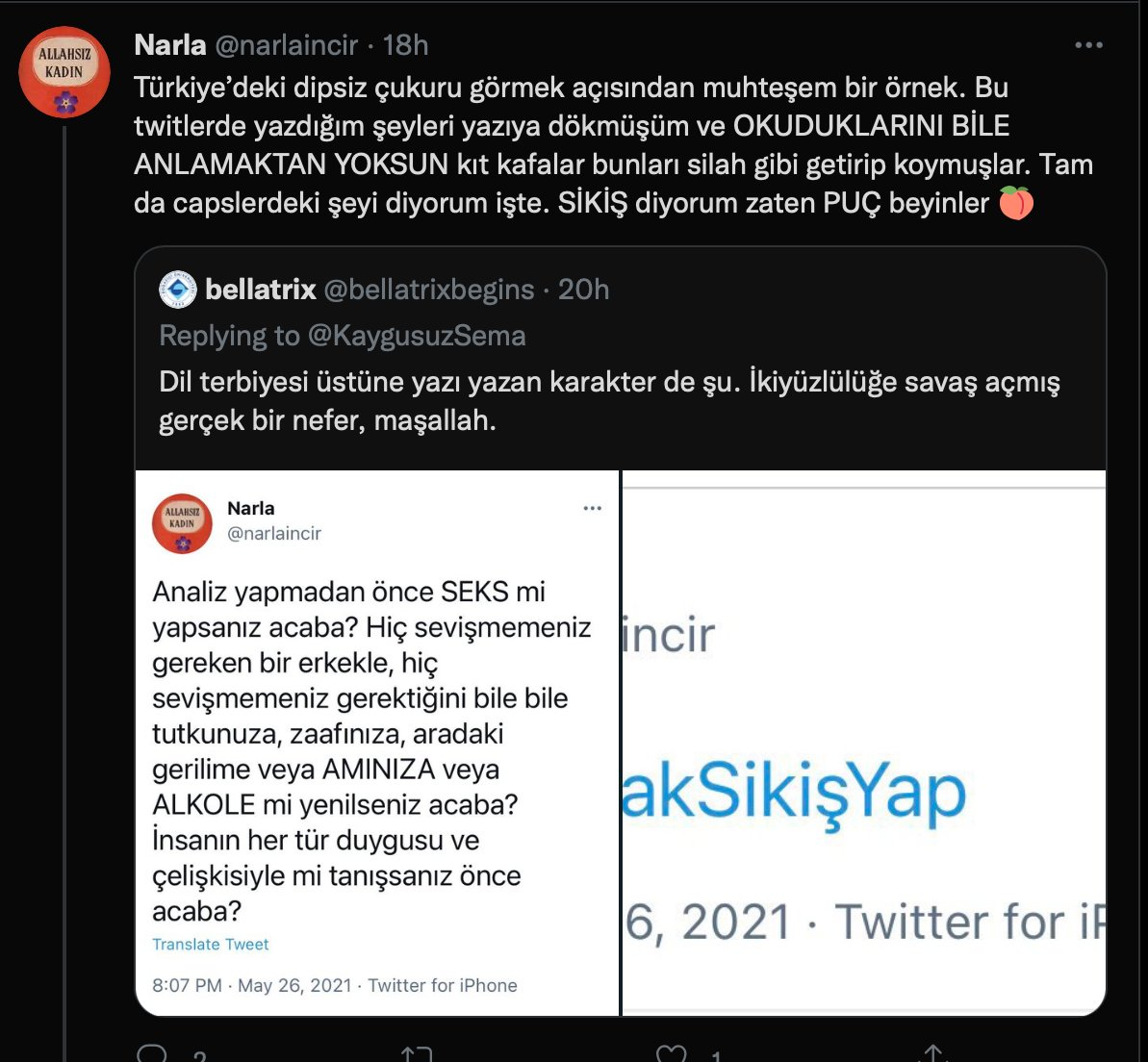Image resolution: width=1148 pixels, height=1062 pixels.
Task: Click bellatrix's small profile avatar in quoted tweet
Action: coord(178,290)
